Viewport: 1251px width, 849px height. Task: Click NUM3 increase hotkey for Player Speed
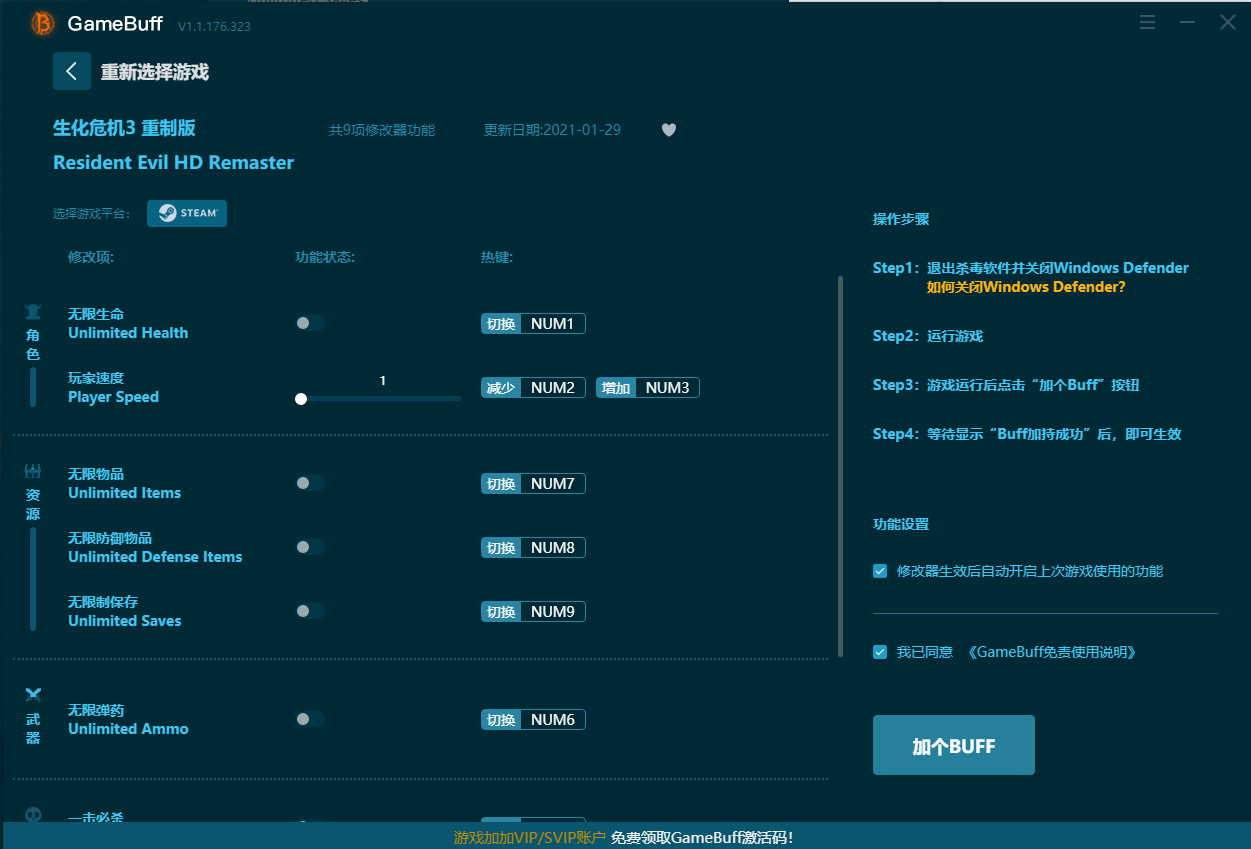coord(667,387)
